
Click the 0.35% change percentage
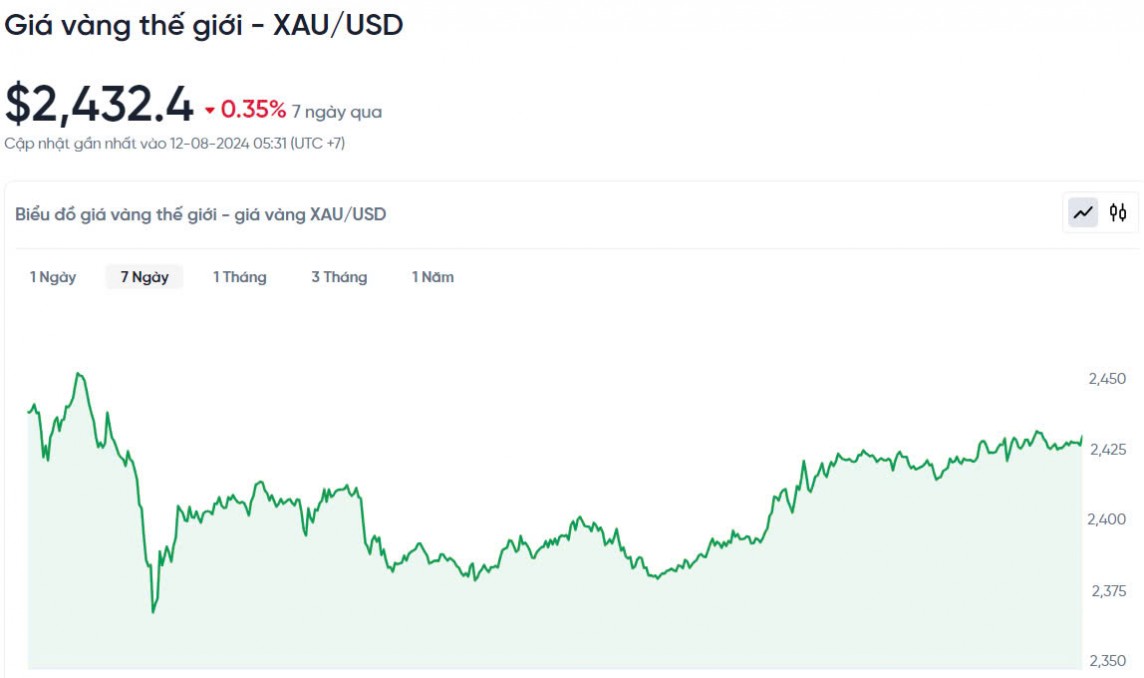pyautogui.click(x=253, y=110)
